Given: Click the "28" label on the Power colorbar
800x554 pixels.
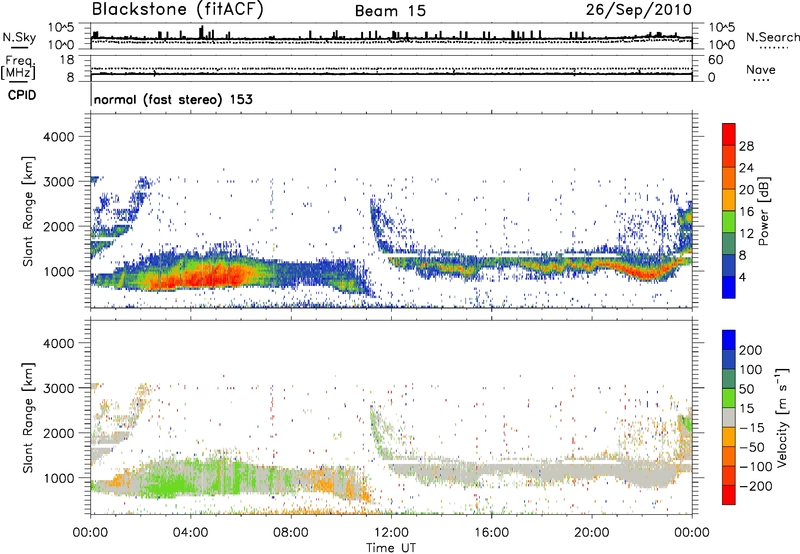Looking at the screenshot, I should pyautogui.click(x=746, y=146).
